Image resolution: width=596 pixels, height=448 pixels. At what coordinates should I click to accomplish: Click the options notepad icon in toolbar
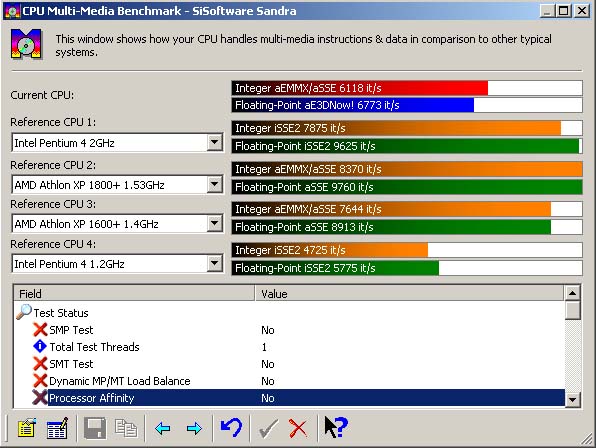point(27,428)
